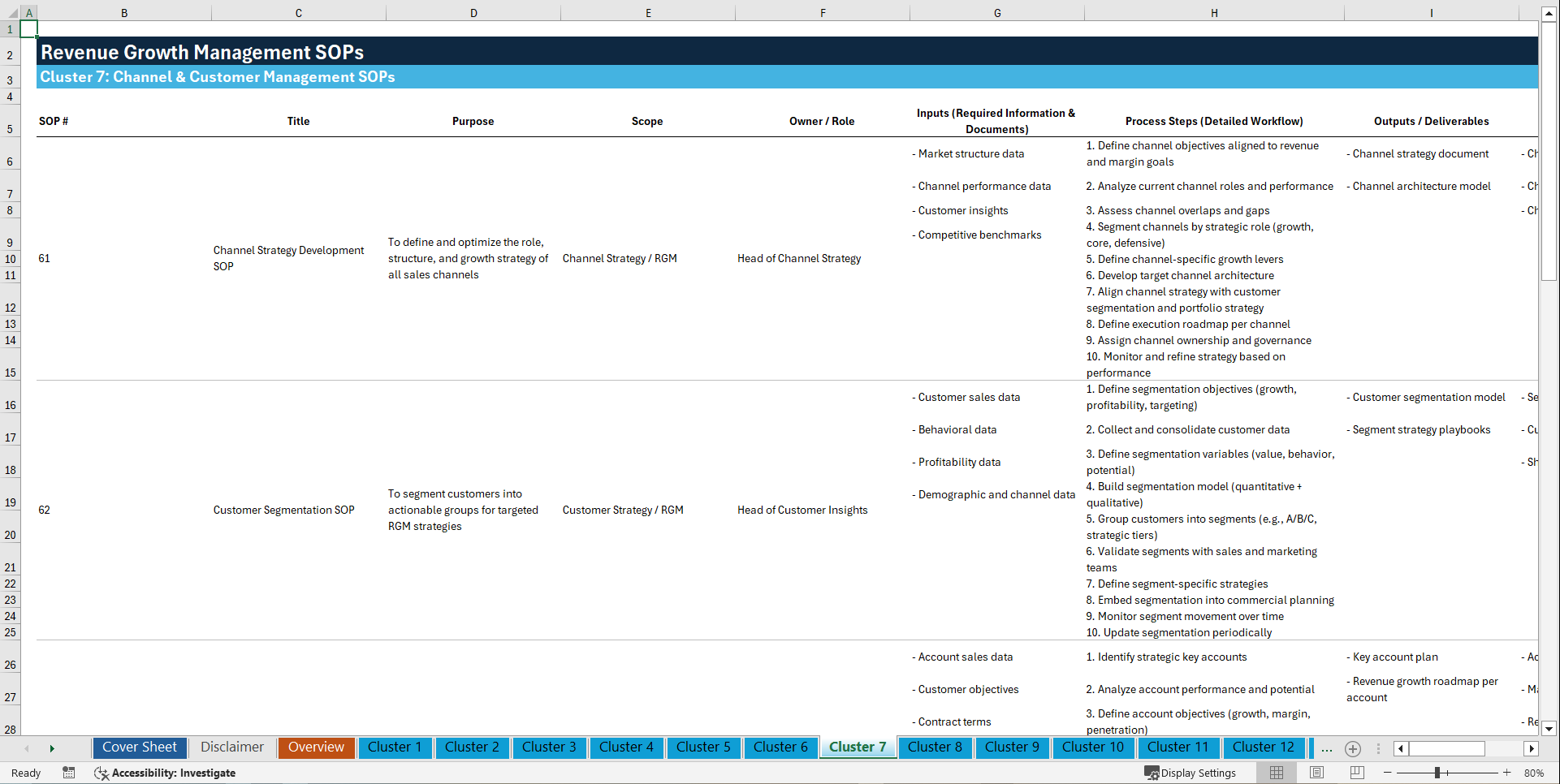Switch to the Cluster 12 tab
This screenshot has width=1560, height=784.
[1264, 747]
